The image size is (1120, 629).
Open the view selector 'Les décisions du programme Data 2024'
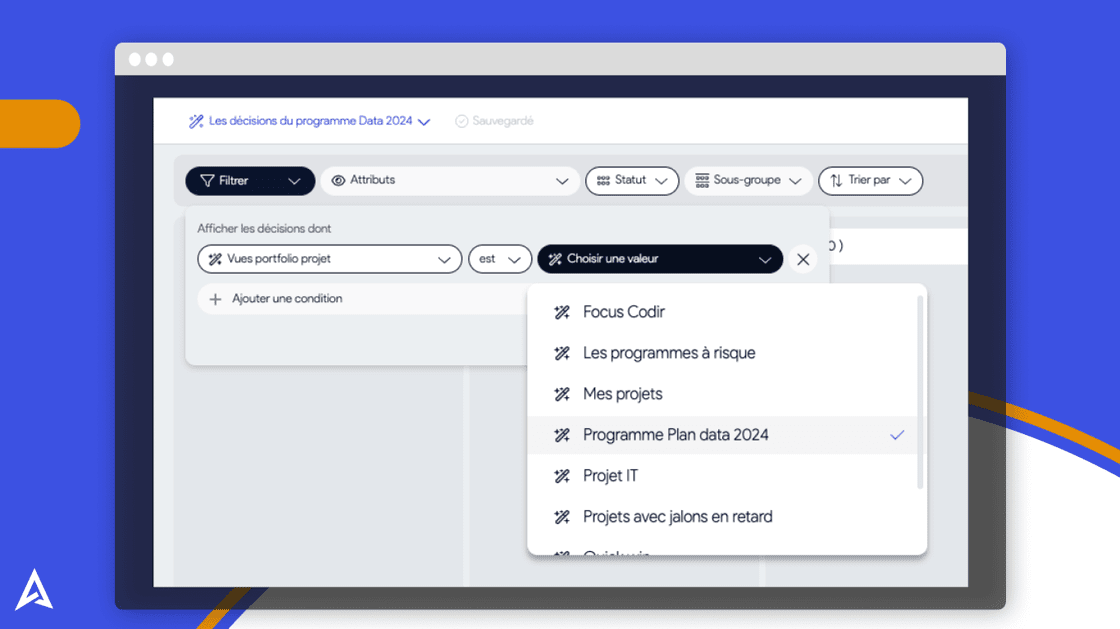click(309, 121)
